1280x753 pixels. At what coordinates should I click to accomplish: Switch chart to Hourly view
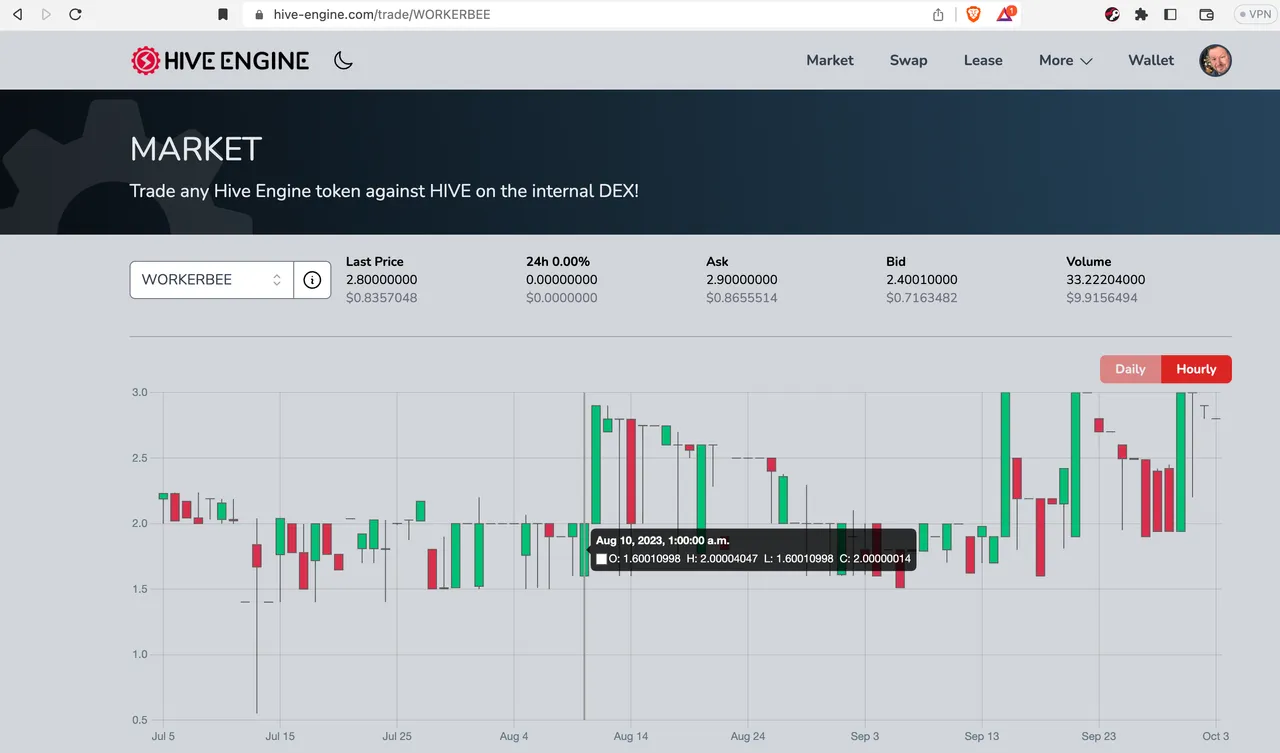pyautogui.click(x=1196, y=369)
